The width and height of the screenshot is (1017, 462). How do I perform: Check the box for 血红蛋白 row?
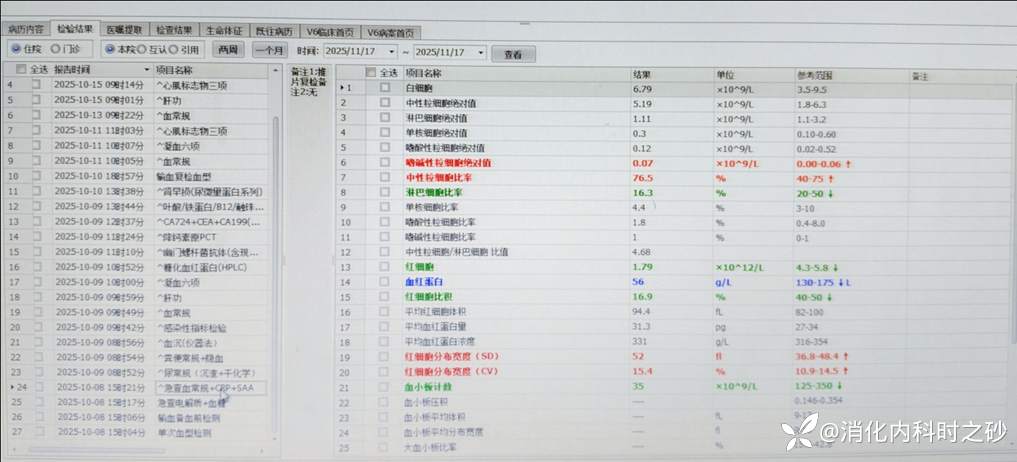[384, 283]
